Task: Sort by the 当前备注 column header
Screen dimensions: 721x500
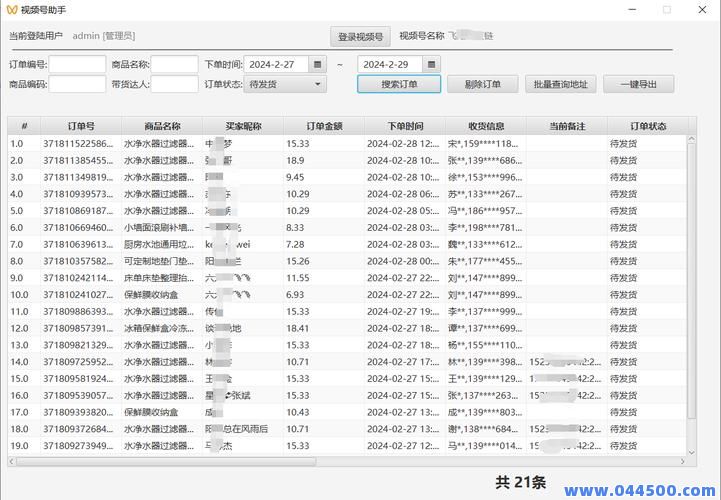Action: click(x=567, y=126)
